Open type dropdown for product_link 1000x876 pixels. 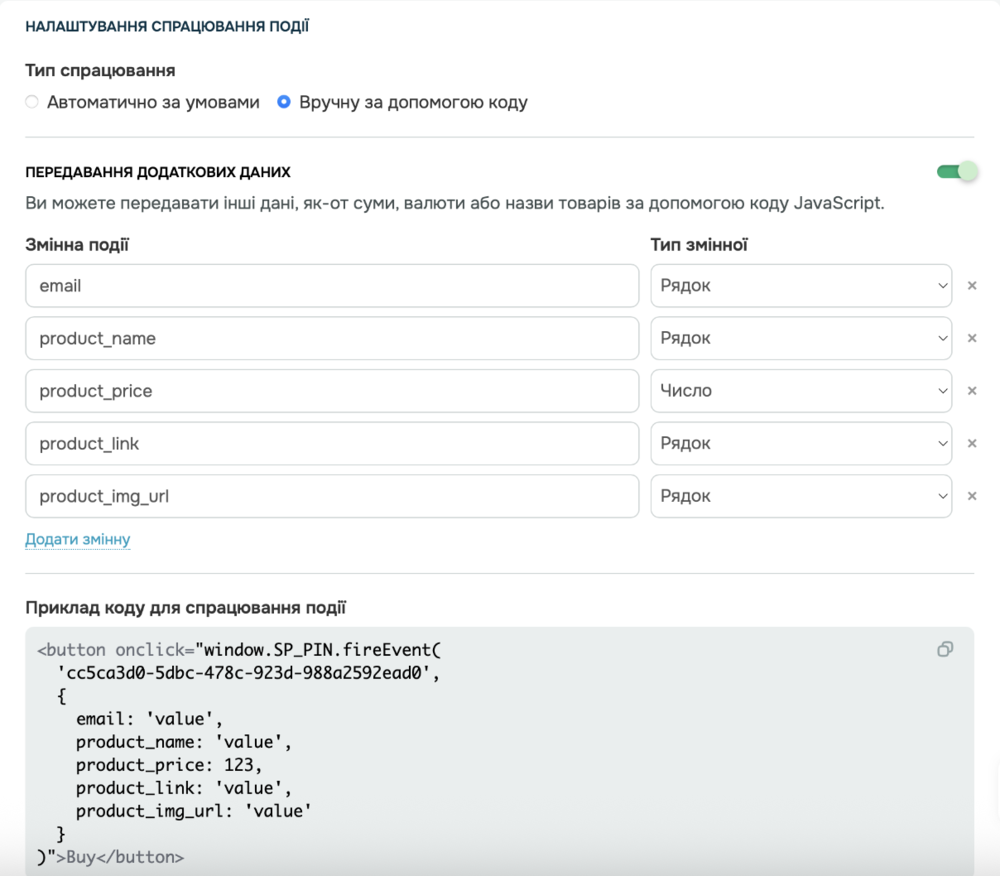(x=801, y=443)
